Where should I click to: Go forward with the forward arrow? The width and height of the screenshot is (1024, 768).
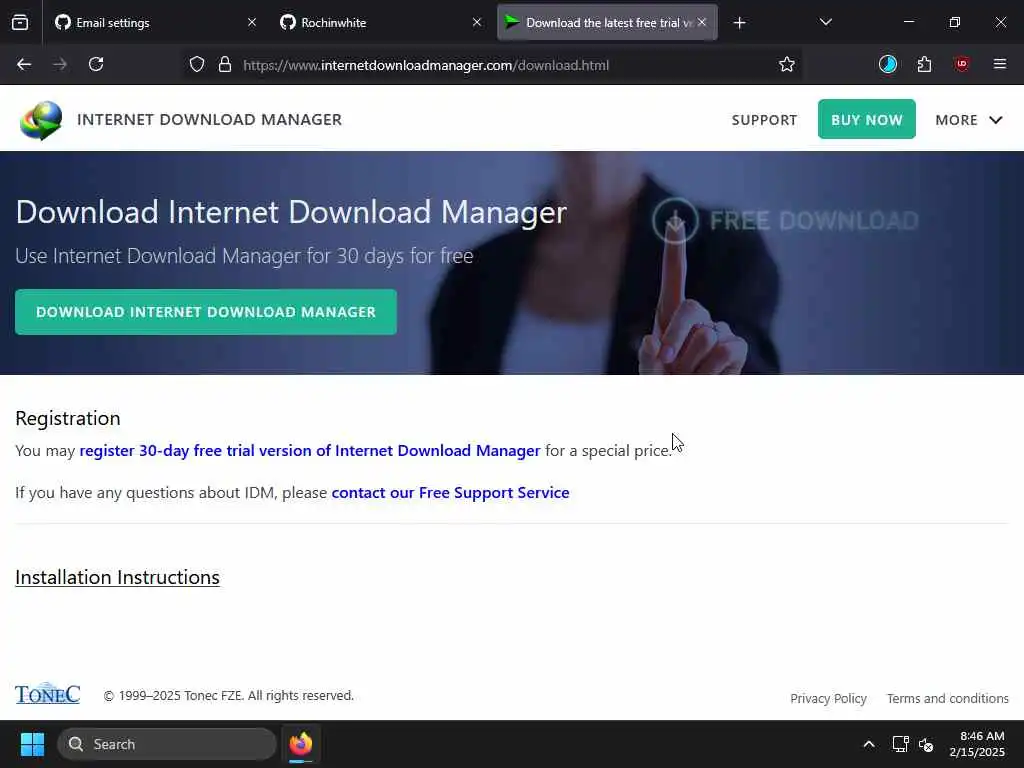tap(60, 64)
